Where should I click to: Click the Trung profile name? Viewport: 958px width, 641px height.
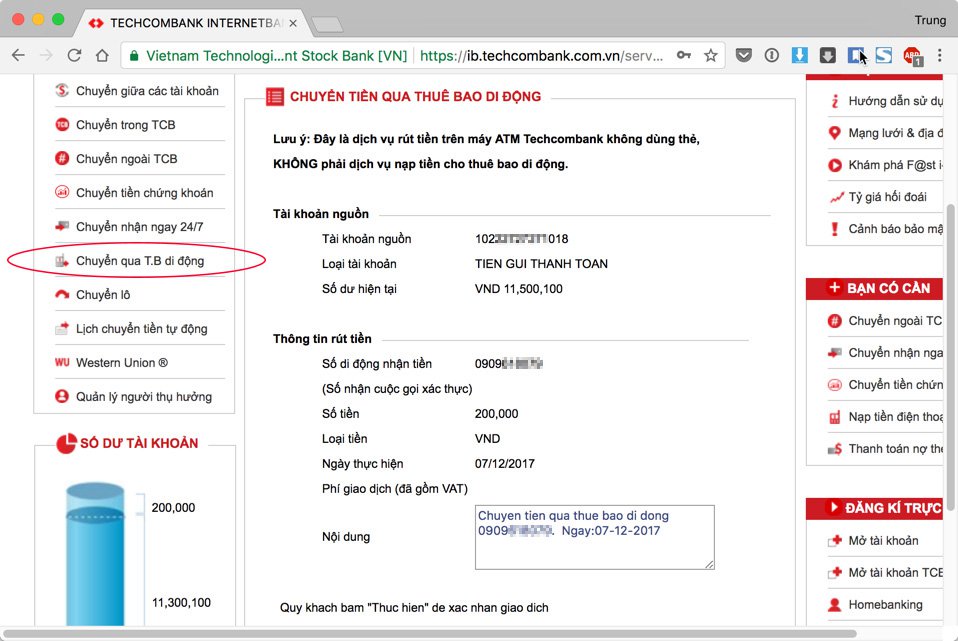pos(930,20)
